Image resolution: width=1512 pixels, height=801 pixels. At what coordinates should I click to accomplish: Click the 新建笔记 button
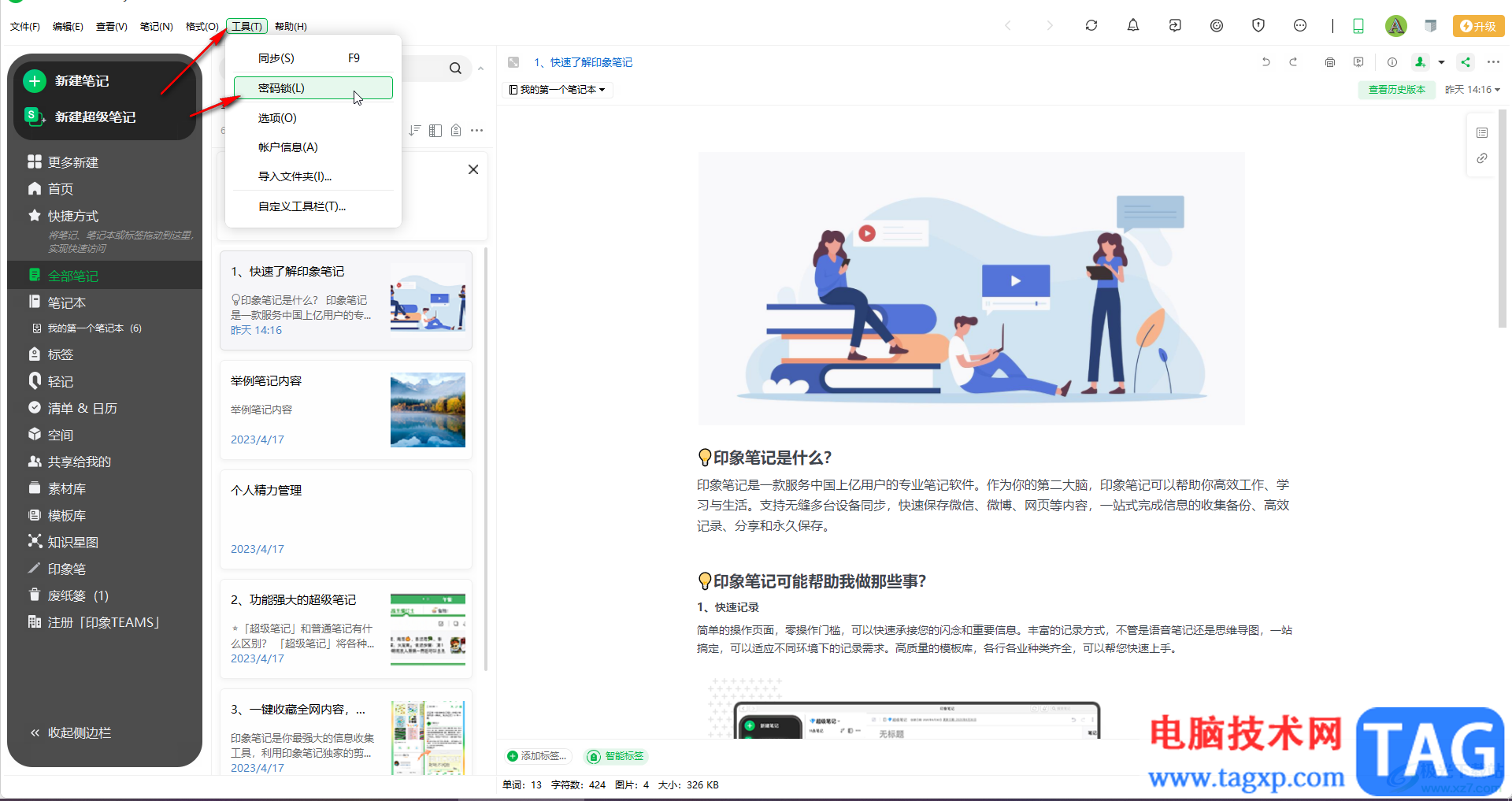click(x=67, y=80)
